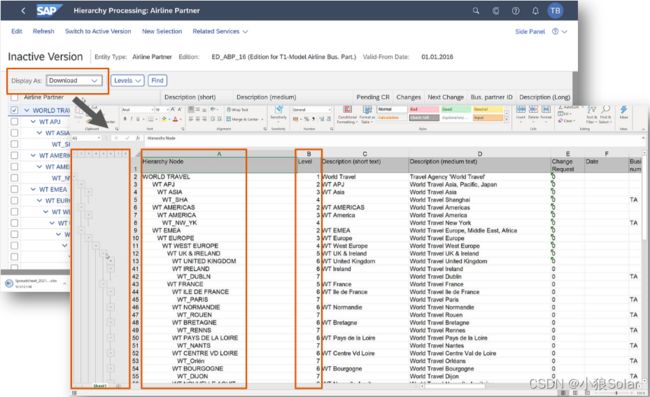Click the Find button
650x397 pixels.
158,80
